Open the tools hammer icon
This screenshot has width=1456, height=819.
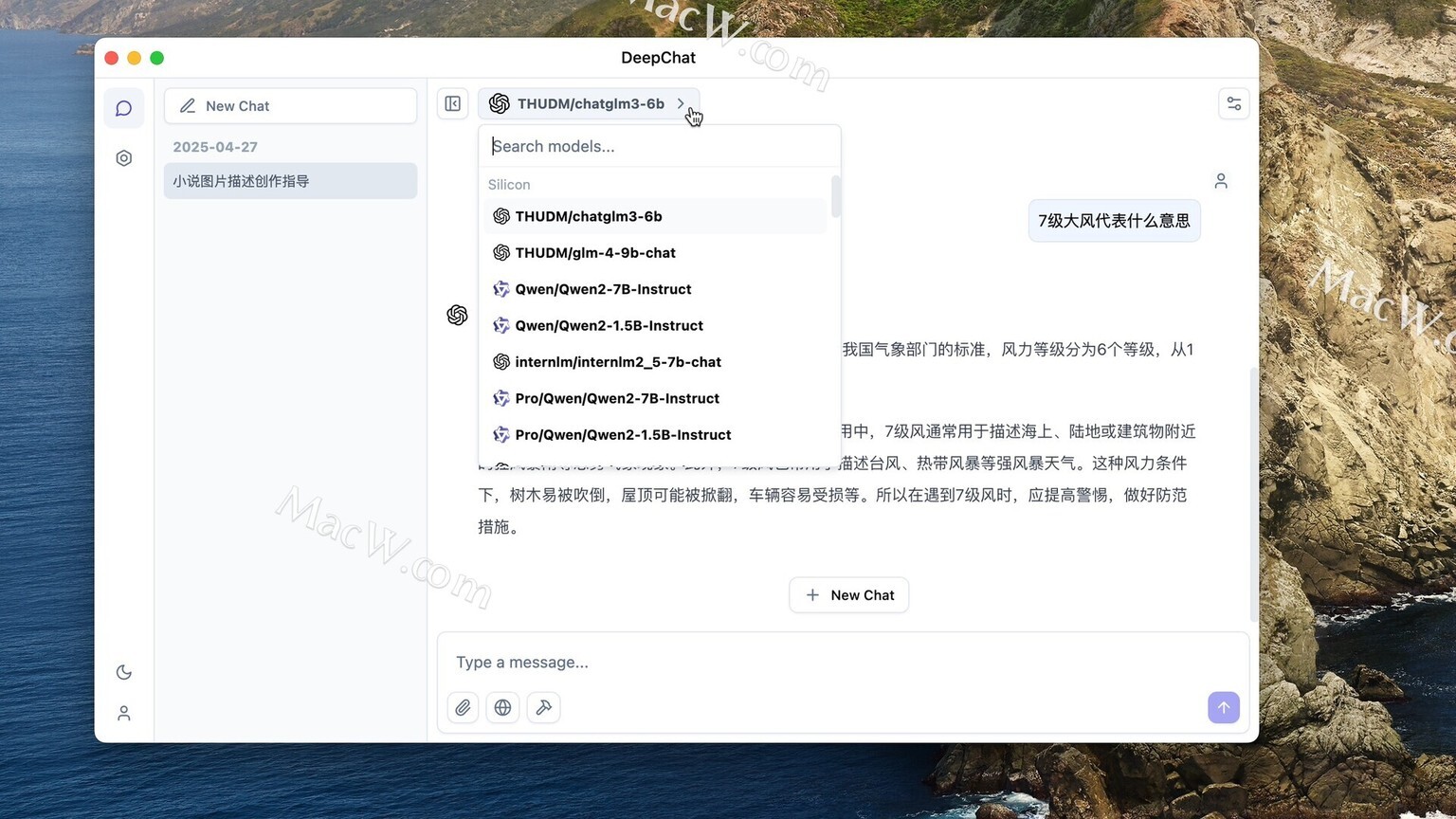544,707
